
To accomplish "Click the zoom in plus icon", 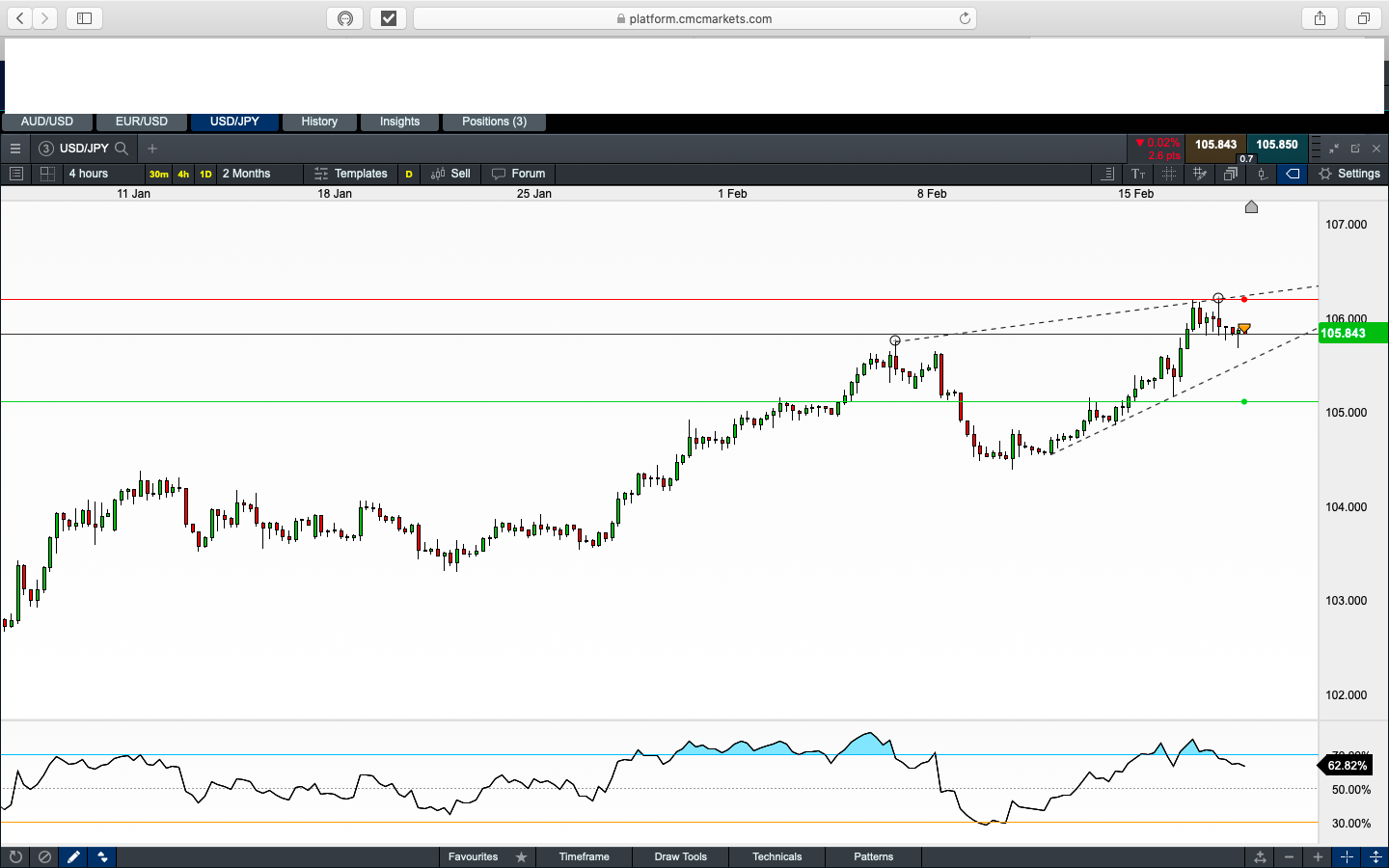I will (x=1318, y=856).
